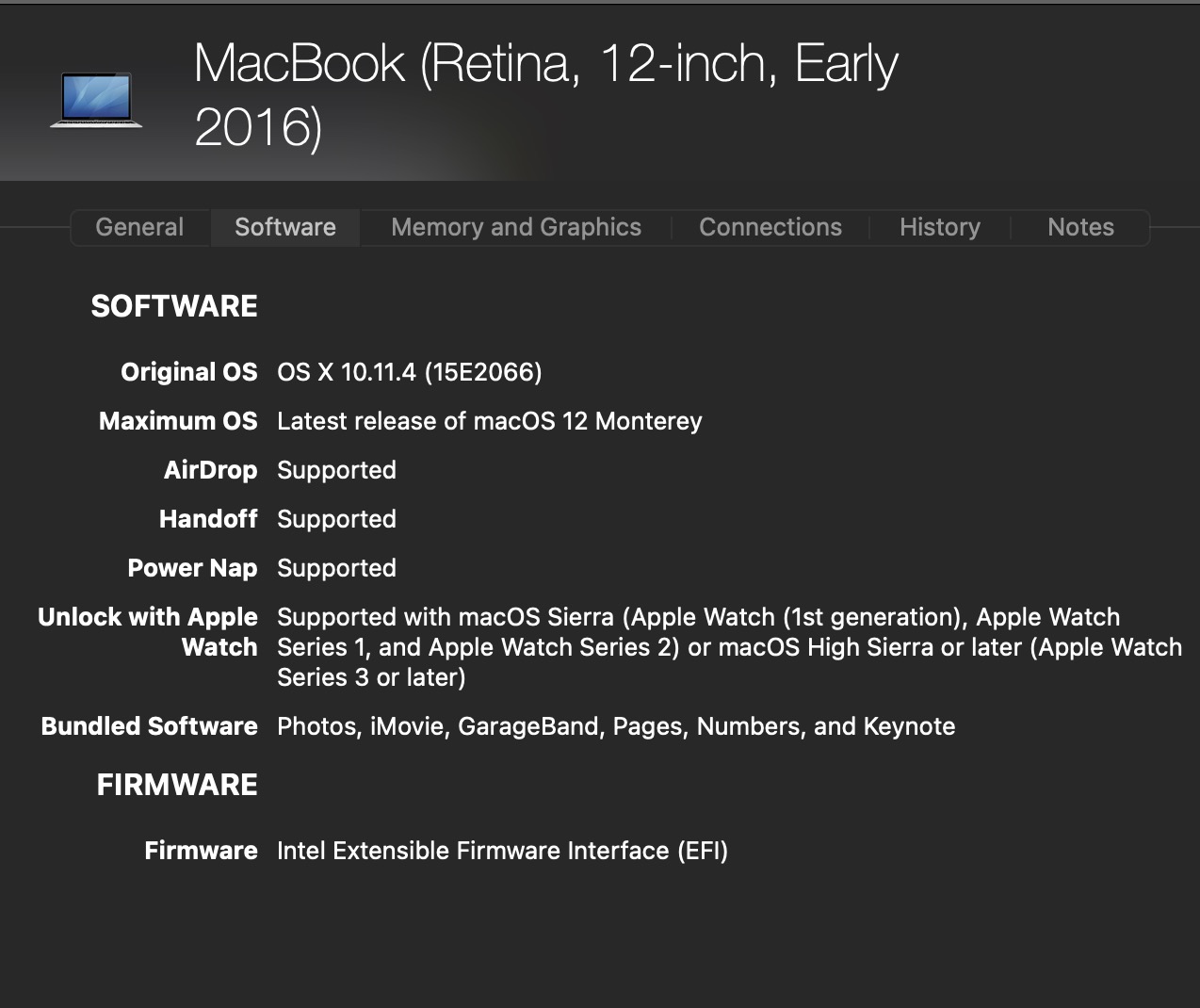Click the AirDrop Supported value
This screenshot has height=1008, width=1200.
point(336,470)
